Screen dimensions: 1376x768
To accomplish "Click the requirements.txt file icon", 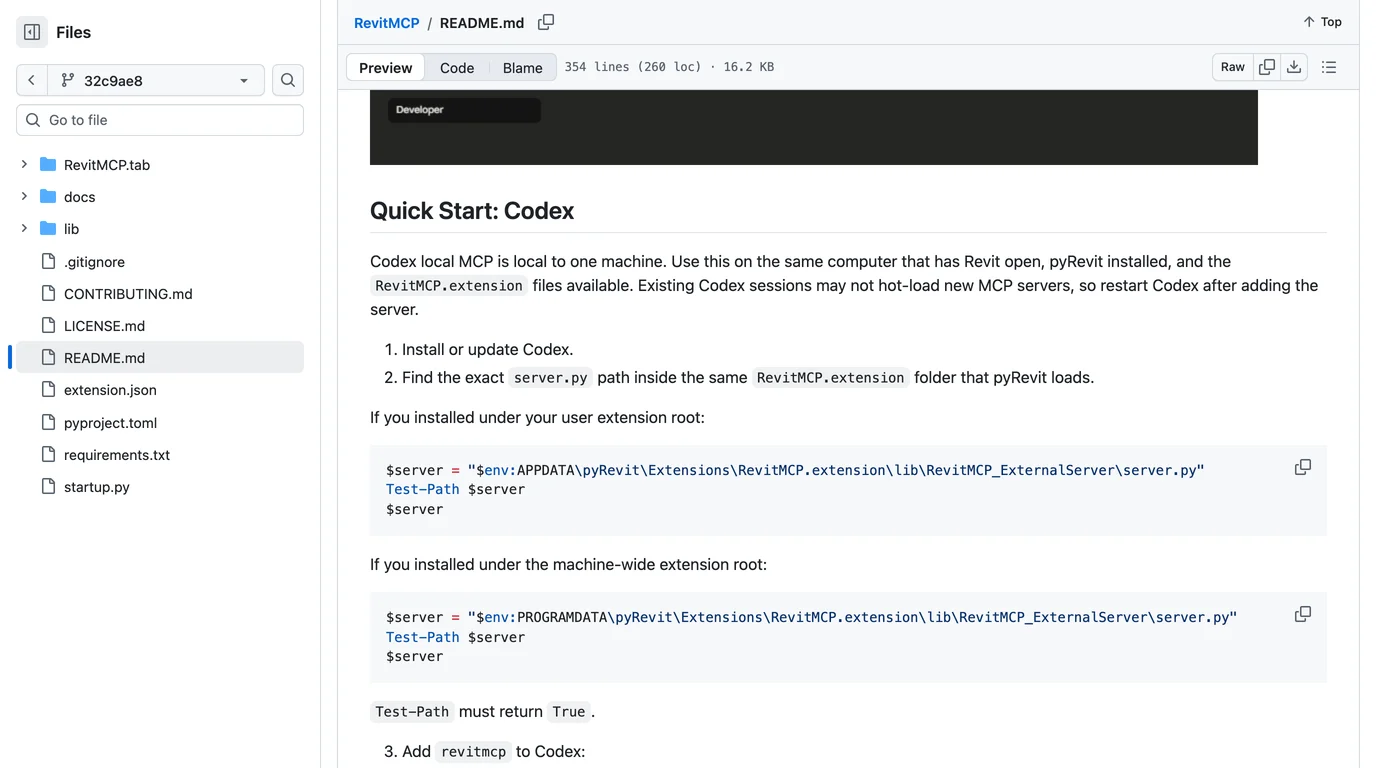I will point(48,454).
